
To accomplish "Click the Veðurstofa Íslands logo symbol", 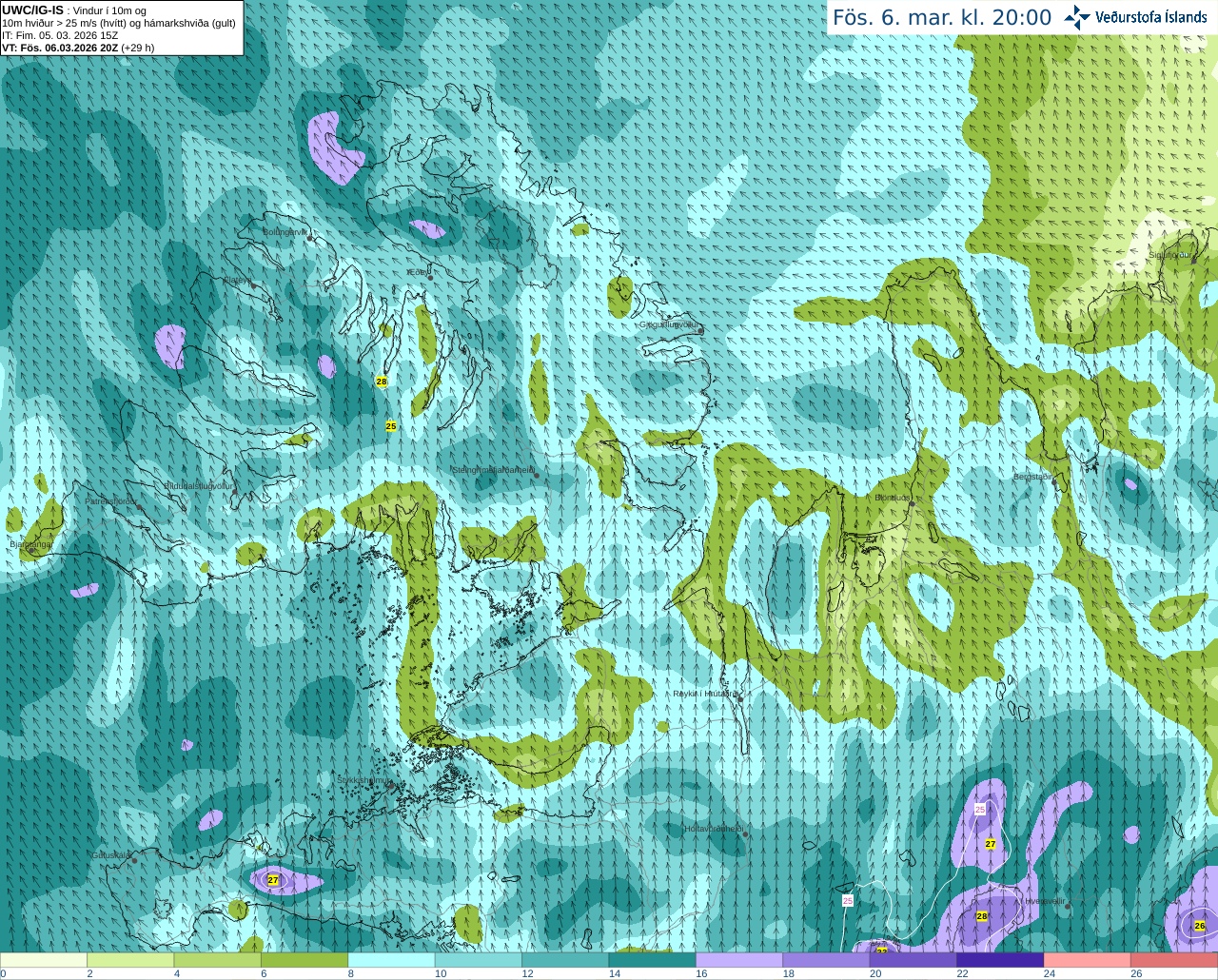I will tap(1077, 17).
